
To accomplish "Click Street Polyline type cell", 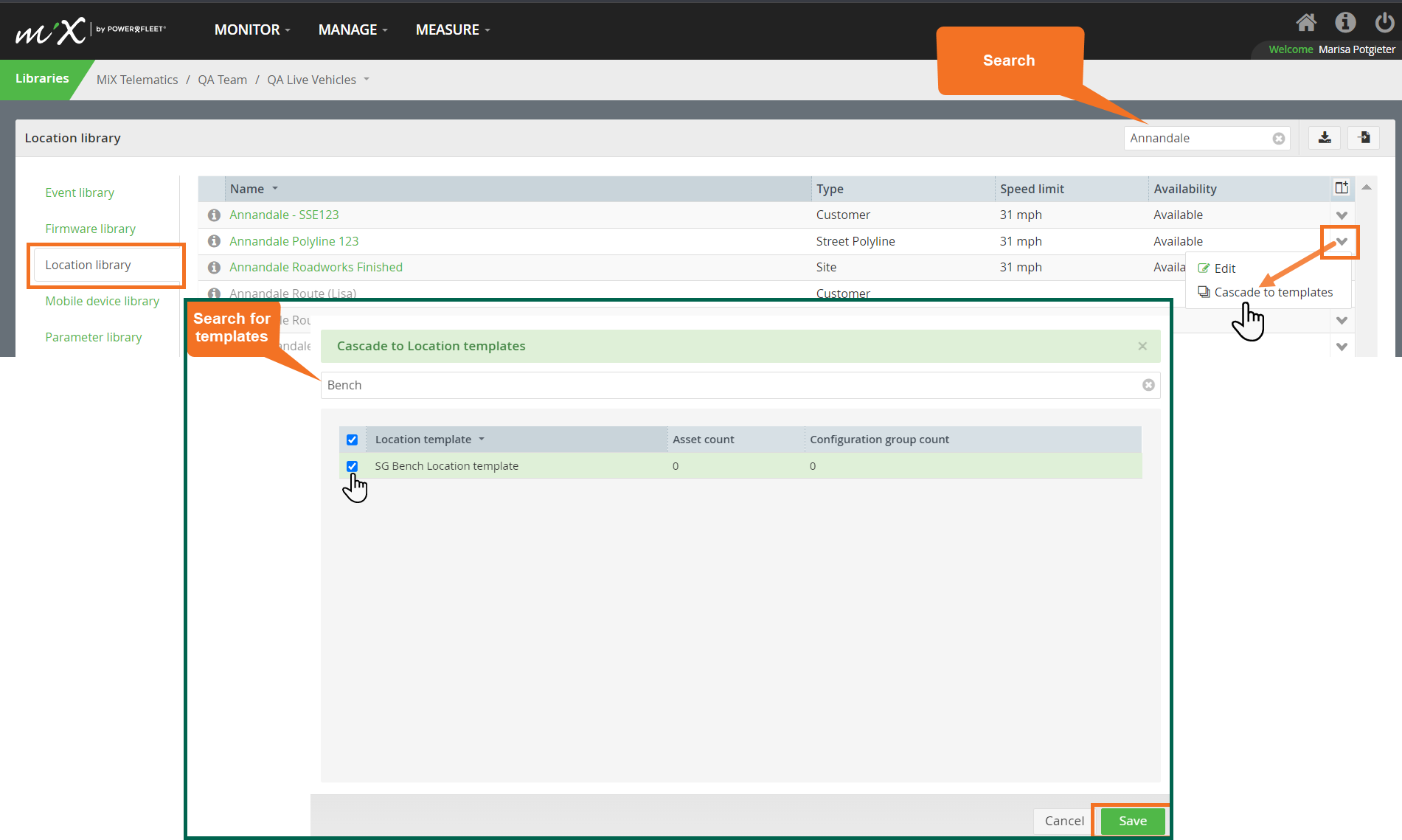I will point(856,241).
